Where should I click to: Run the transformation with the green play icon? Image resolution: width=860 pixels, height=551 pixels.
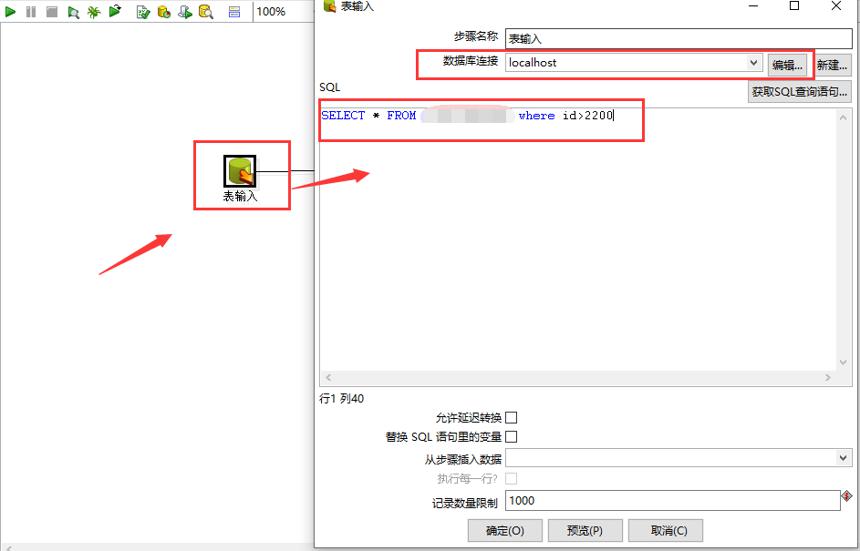tap(10, 12)
